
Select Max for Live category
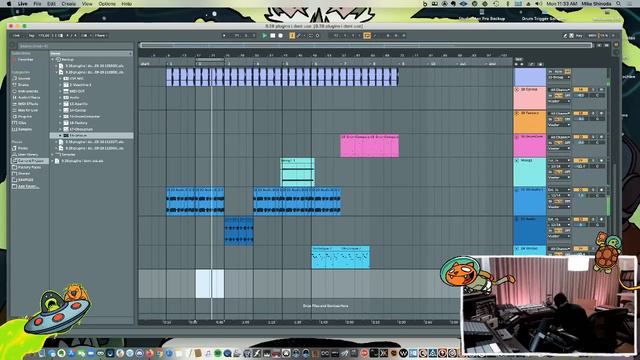pyautogui.click(x=28, y=110)
